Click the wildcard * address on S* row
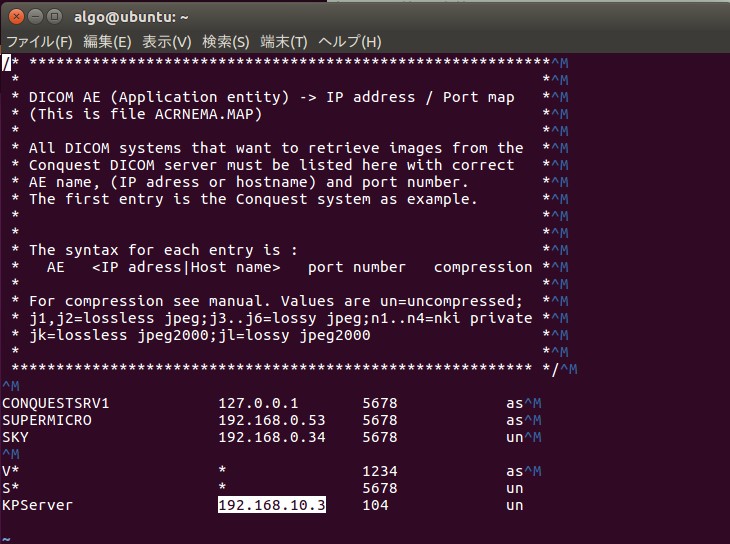Screen dimensions: 730x544 coord(223,487)
